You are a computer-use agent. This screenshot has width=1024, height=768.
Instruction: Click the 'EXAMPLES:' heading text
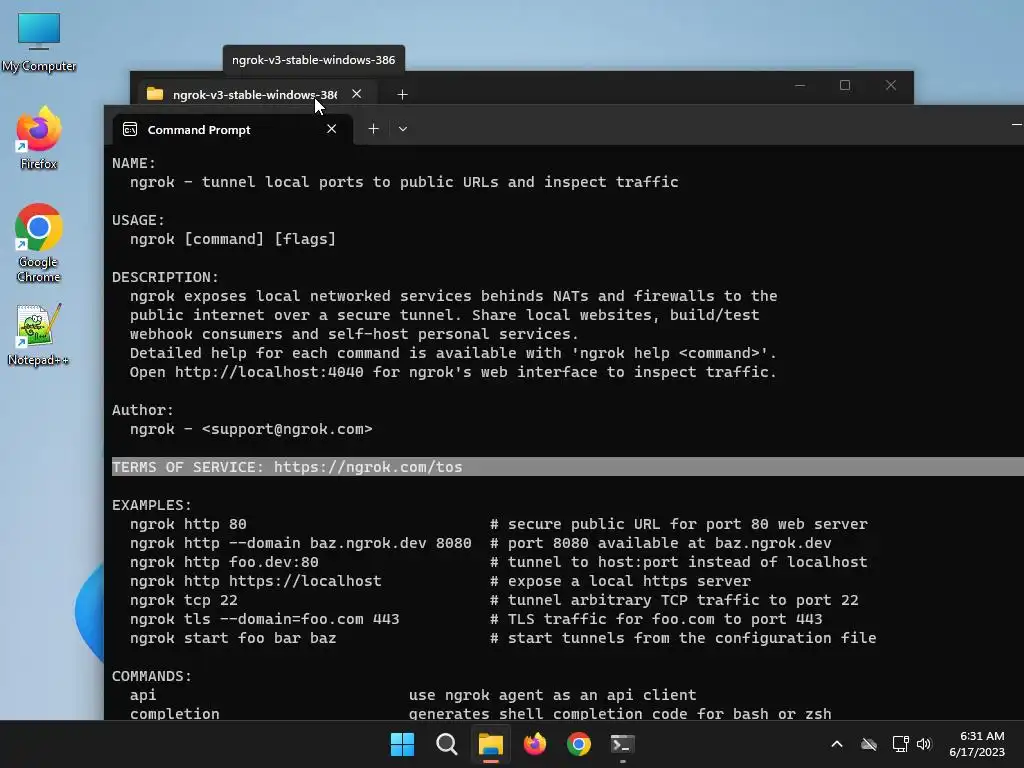pos(152,505)
